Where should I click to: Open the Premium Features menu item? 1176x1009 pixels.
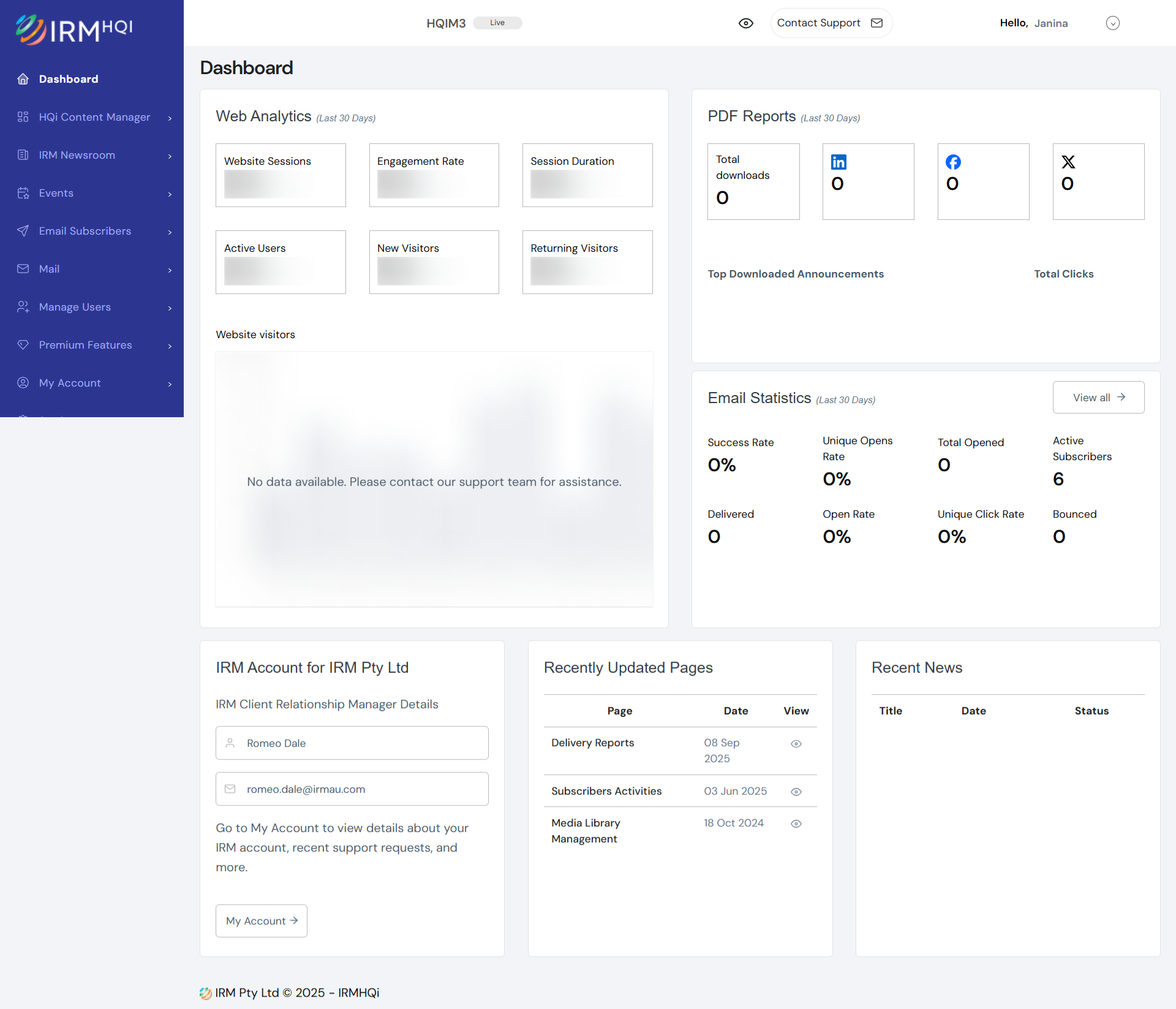[x=86, y=345]
